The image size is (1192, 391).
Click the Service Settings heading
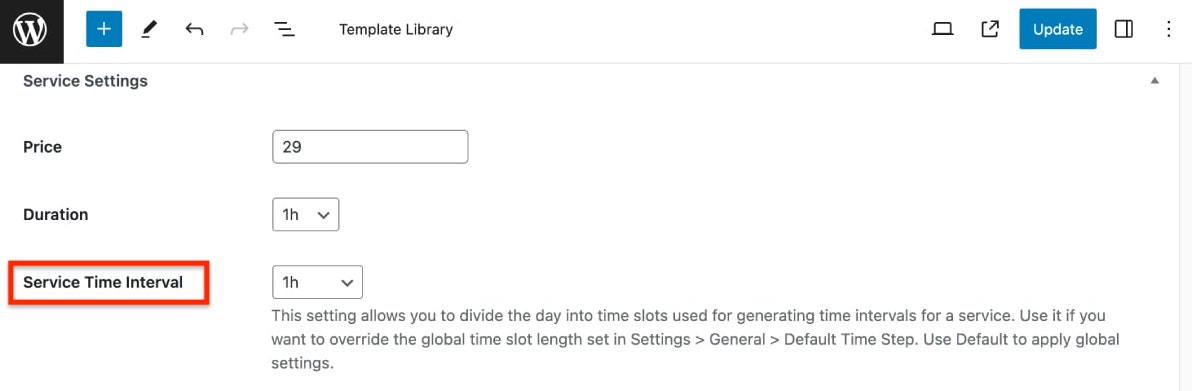click(85, 81)
